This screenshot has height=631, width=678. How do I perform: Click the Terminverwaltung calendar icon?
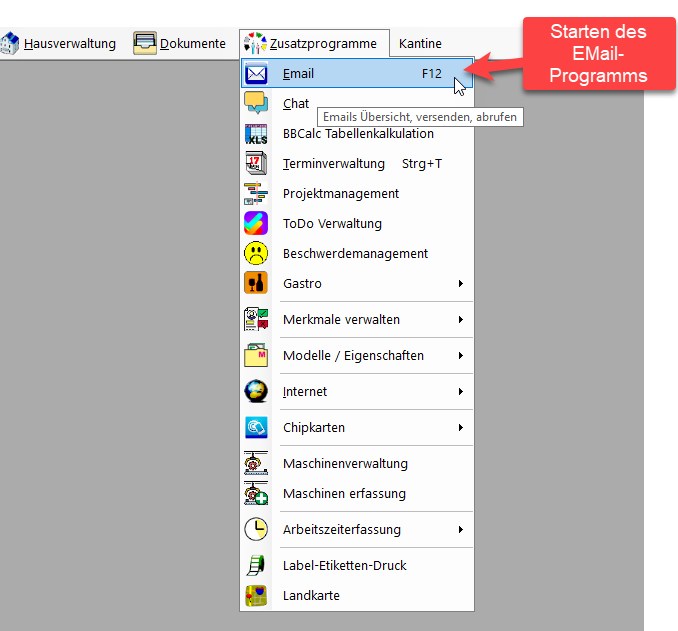click(256, 163)
